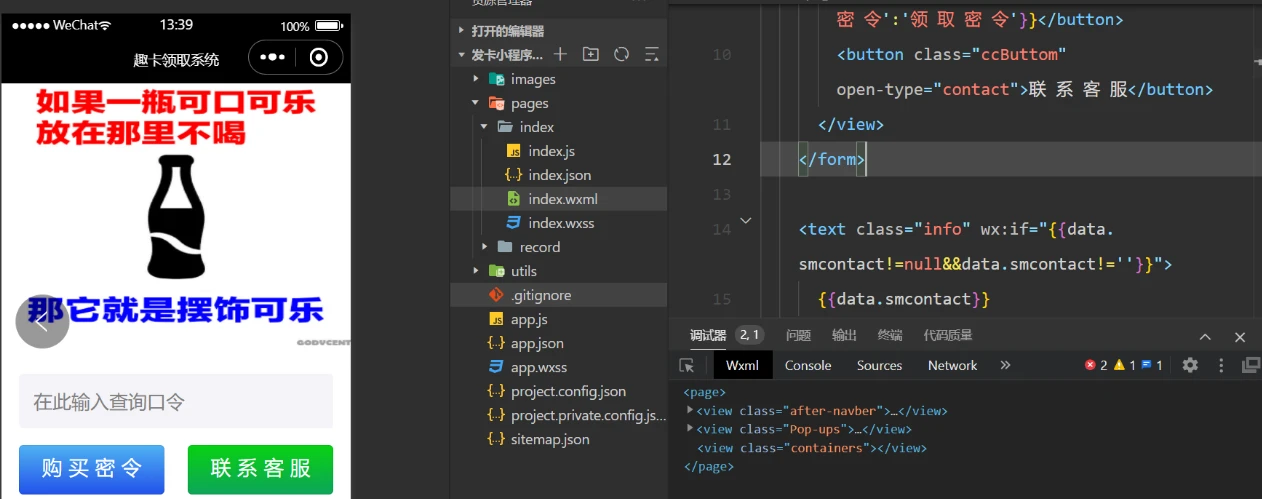
Task: Close the debugger panel
Action: click(x=1240, y=337)
